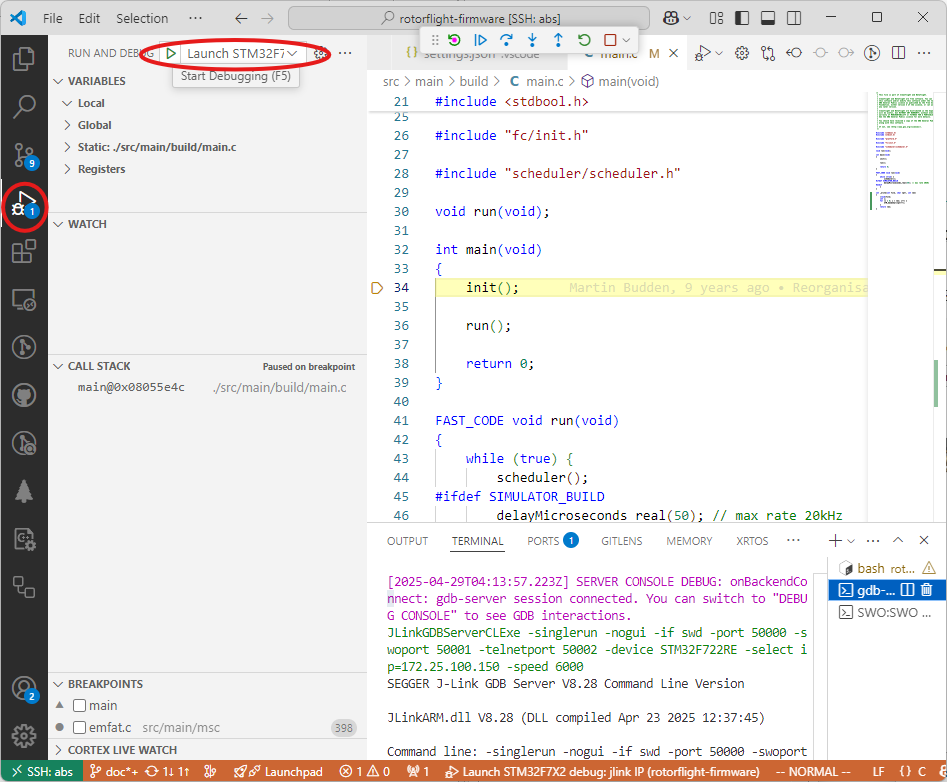Switch to the PORTS panel tab
947x782 pixels.
(552, 540)
